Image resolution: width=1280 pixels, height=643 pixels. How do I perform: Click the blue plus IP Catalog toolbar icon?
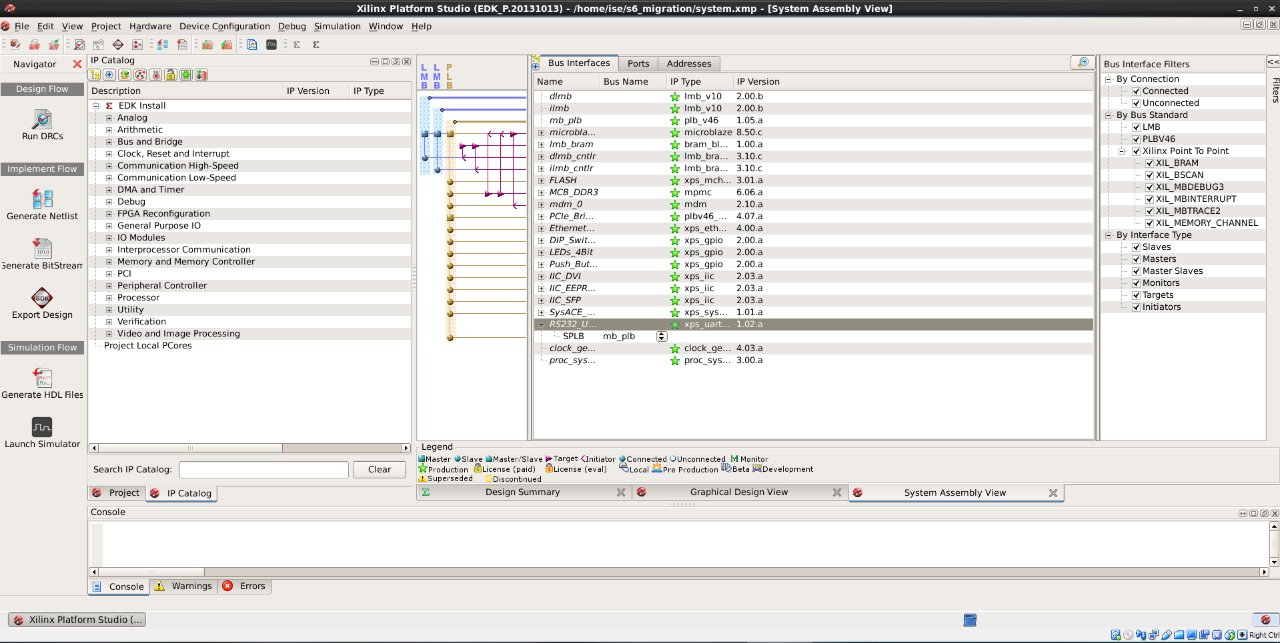pyautogui.click(x=110, y=75)
